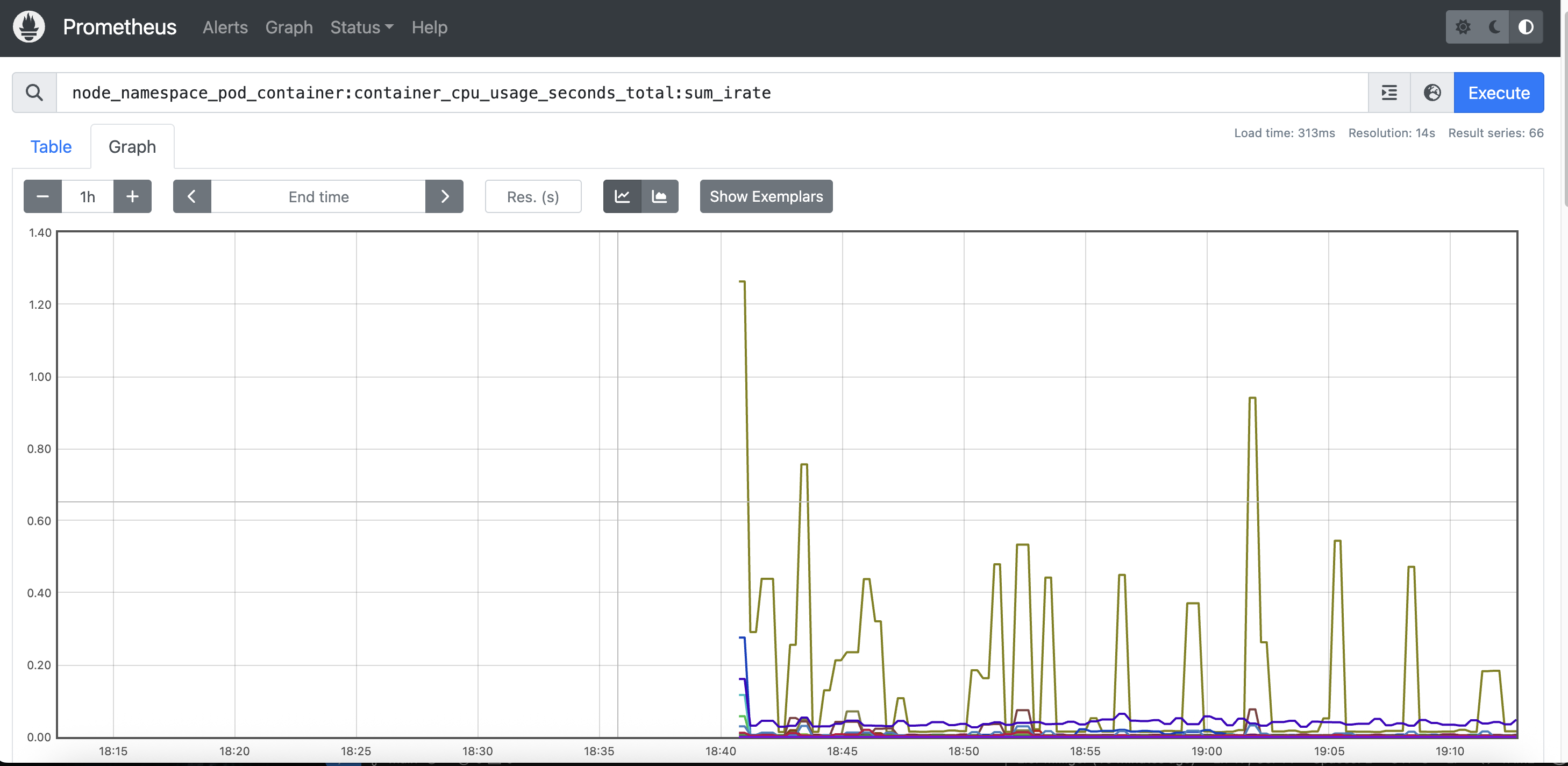Switch to light theme sun icon
Viewport: 1568px width, 766px height.
(x=1463, y=27)
